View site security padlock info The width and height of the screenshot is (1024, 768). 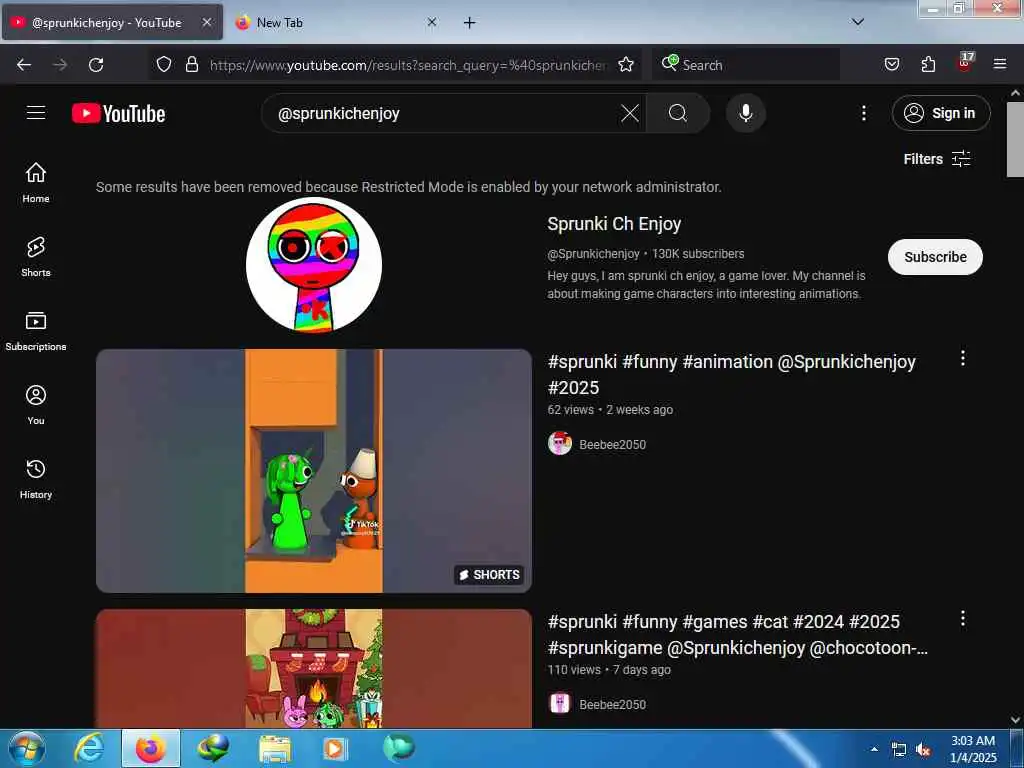(x=191, y=64)
